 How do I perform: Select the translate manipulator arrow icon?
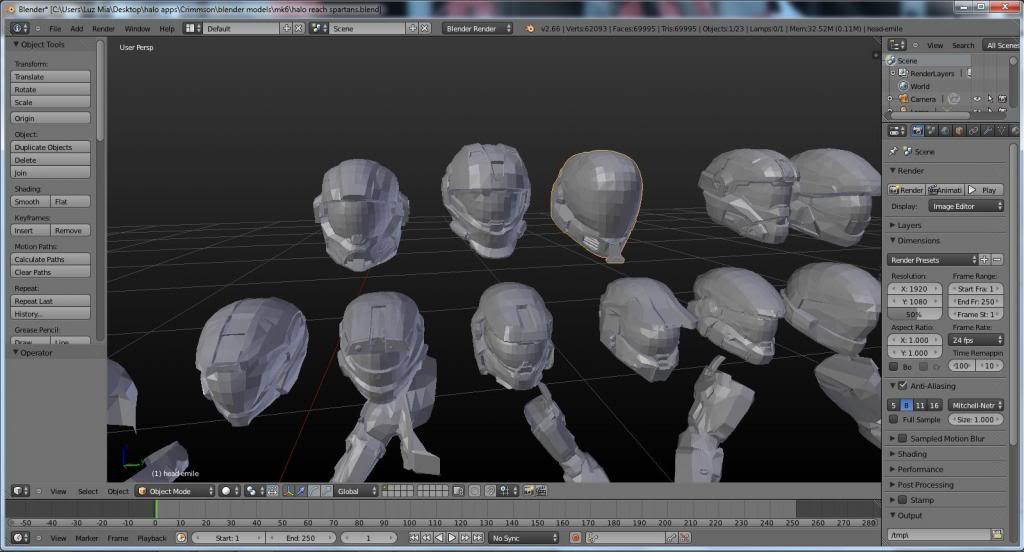(300, 491)
